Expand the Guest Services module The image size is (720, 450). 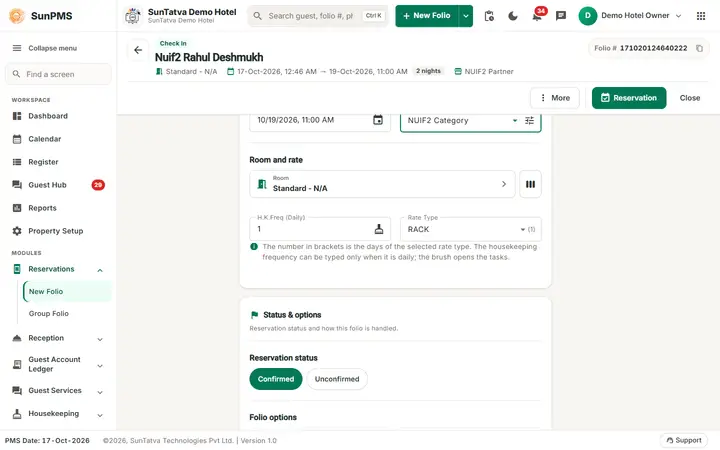click(100, 392)
